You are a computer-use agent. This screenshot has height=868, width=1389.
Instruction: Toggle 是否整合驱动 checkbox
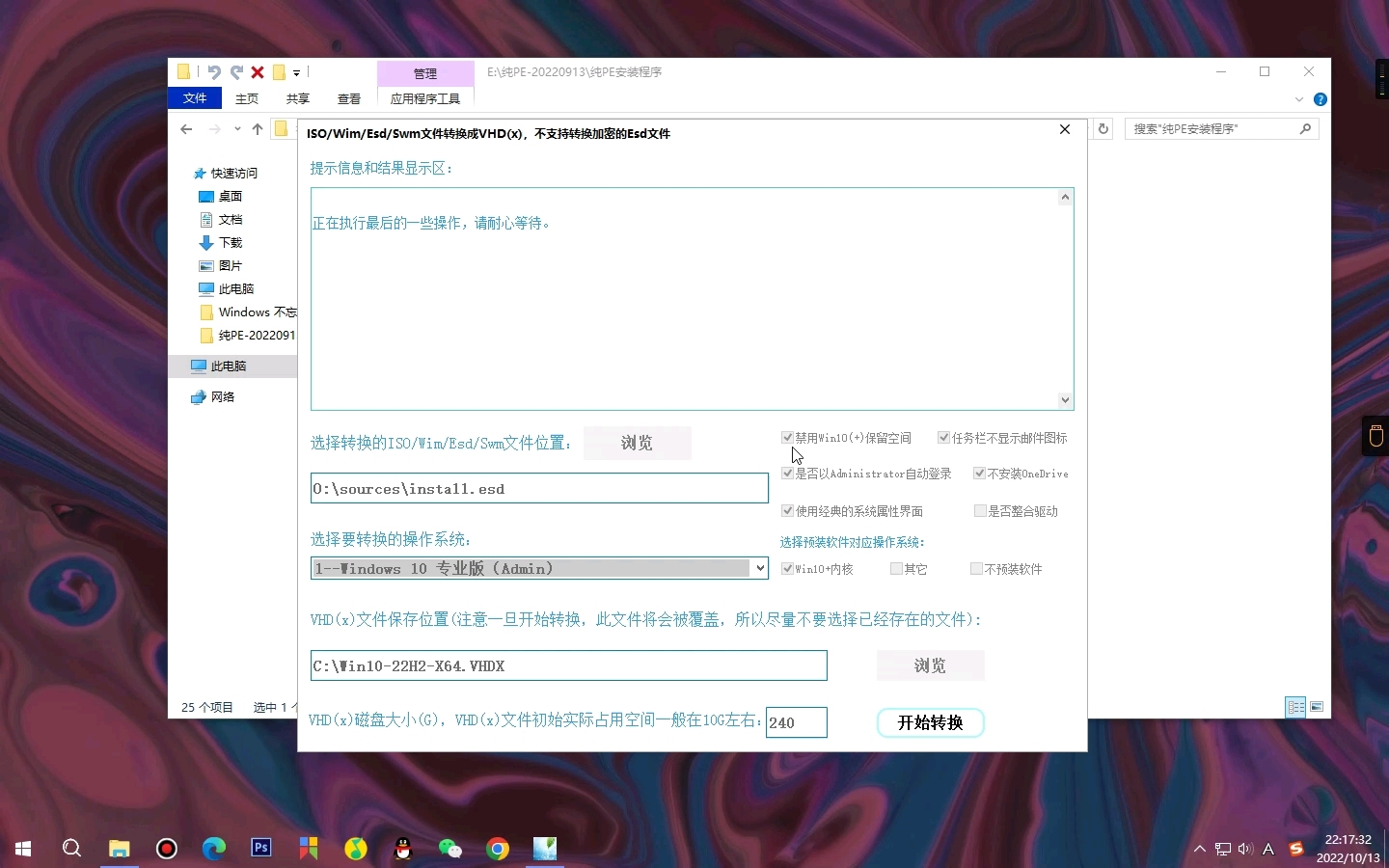tap(980, 511)
